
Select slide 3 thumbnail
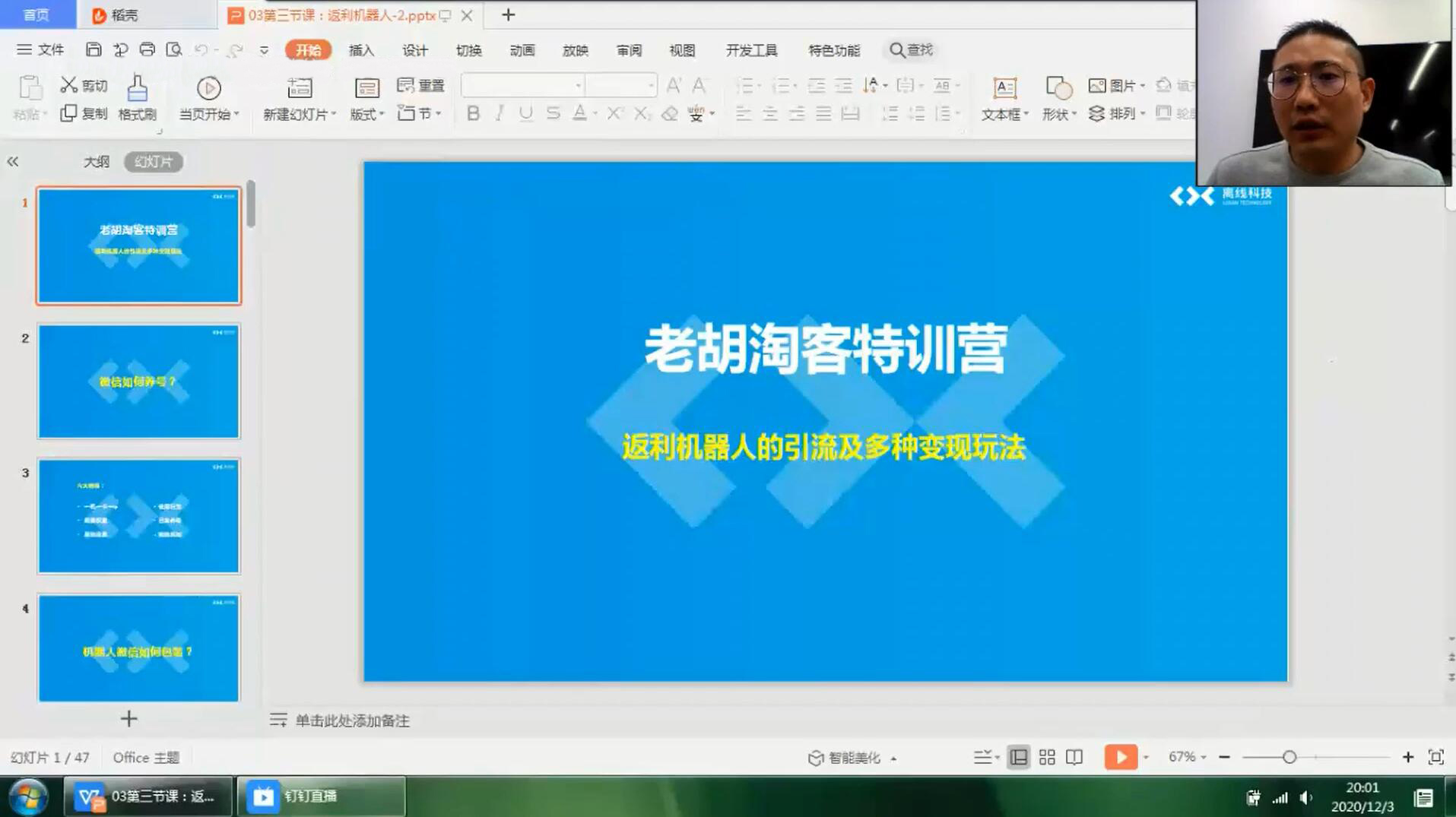(x=139, y=516)
